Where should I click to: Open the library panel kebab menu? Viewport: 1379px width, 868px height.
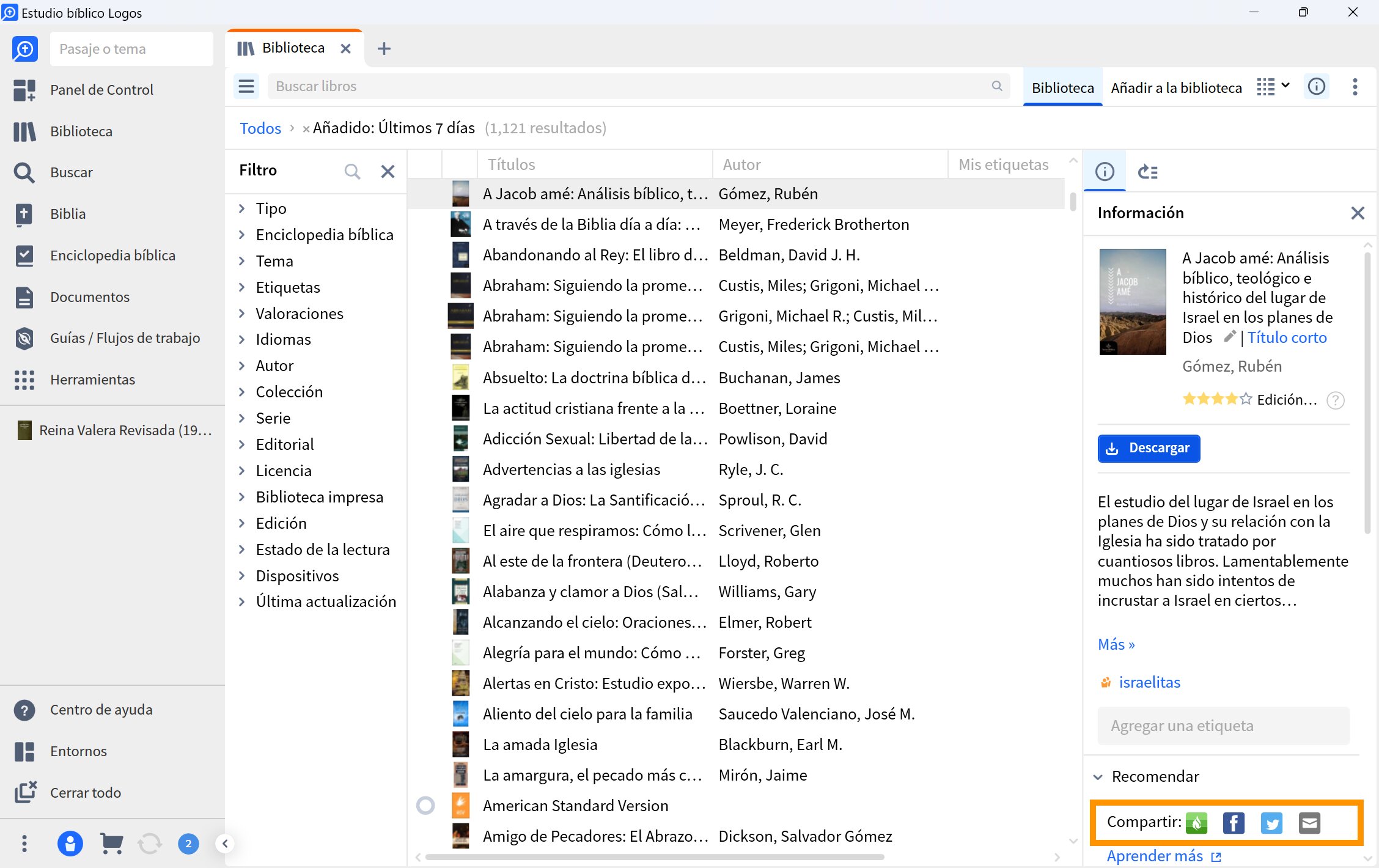(1355, 87)
